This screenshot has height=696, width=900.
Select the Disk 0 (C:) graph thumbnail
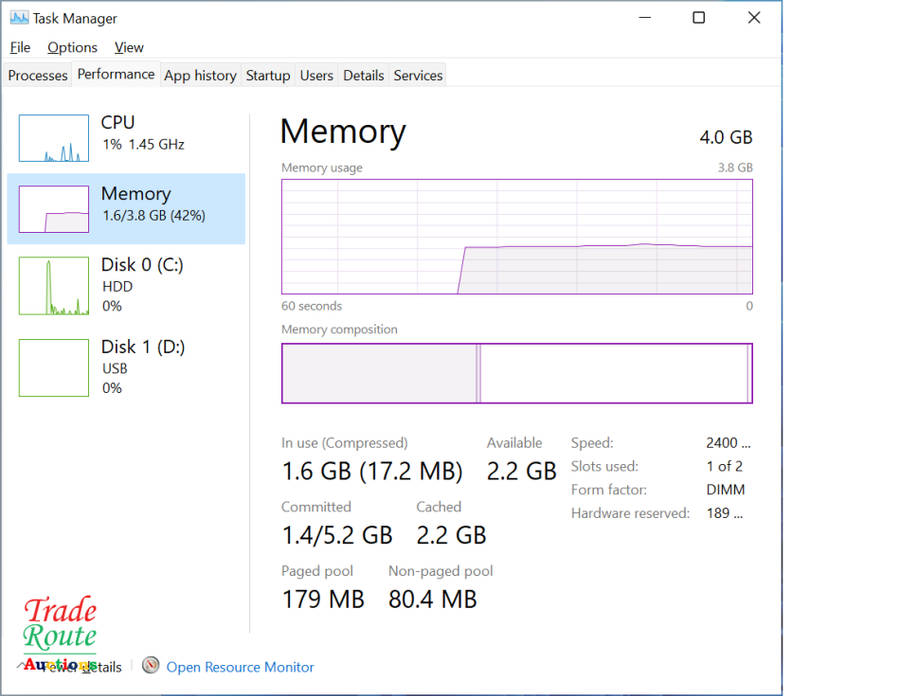pos(54,286)
